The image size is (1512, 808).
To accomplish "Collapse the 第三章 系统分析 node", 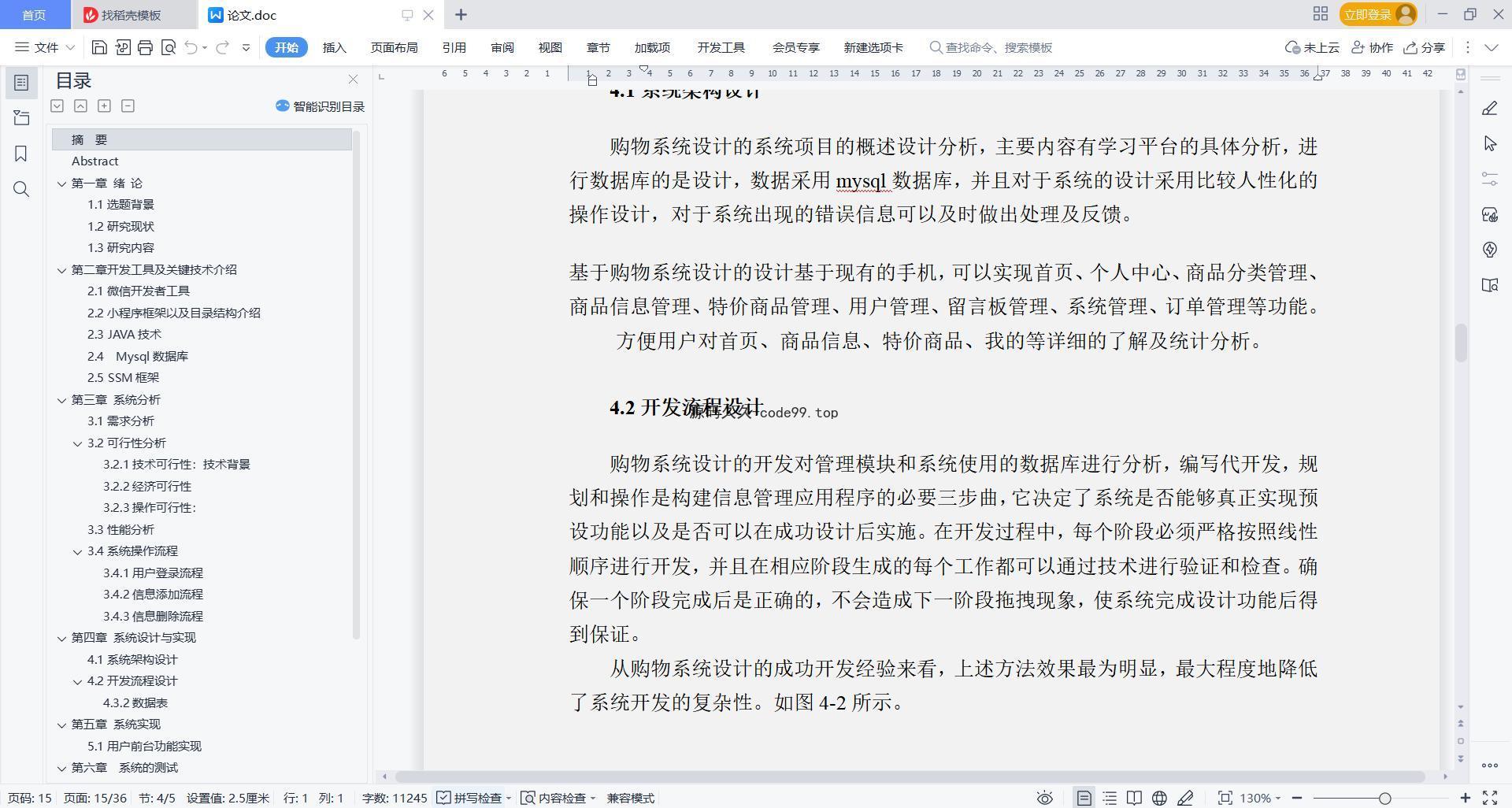I will [61, 400].
